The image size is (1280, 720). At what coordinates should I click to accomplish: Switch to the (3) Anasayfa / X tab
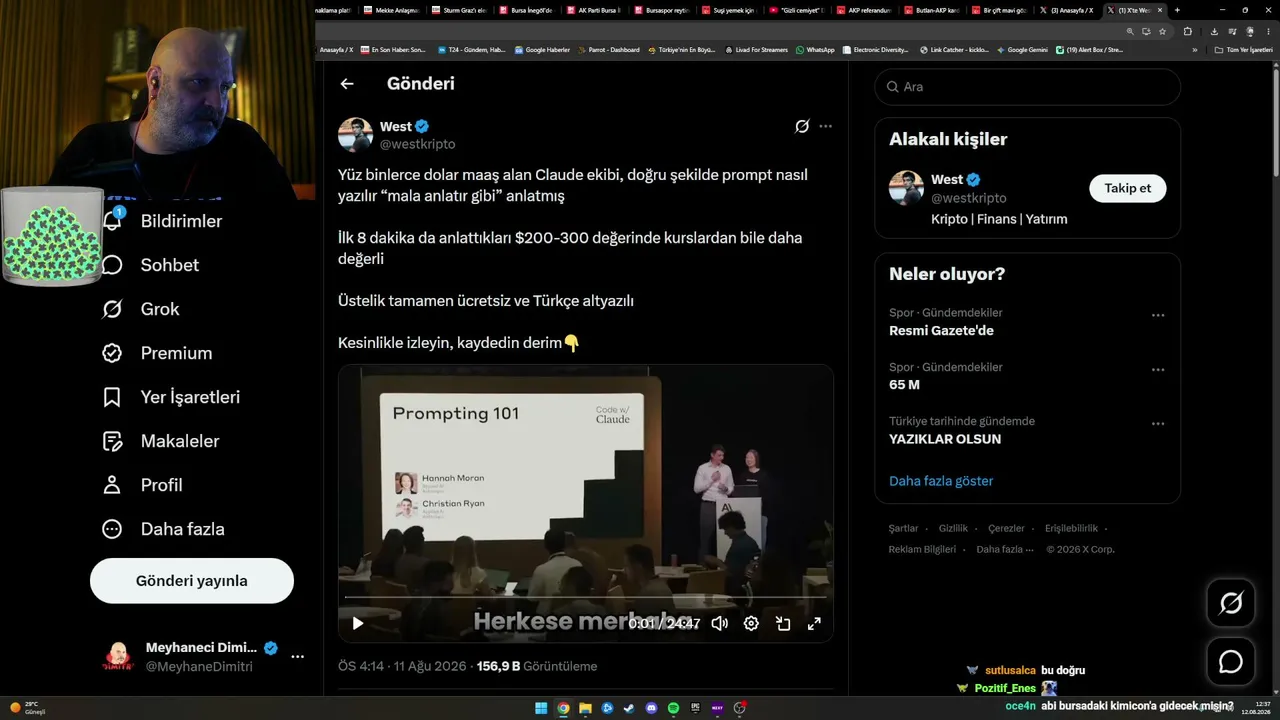pos(1068,10)
